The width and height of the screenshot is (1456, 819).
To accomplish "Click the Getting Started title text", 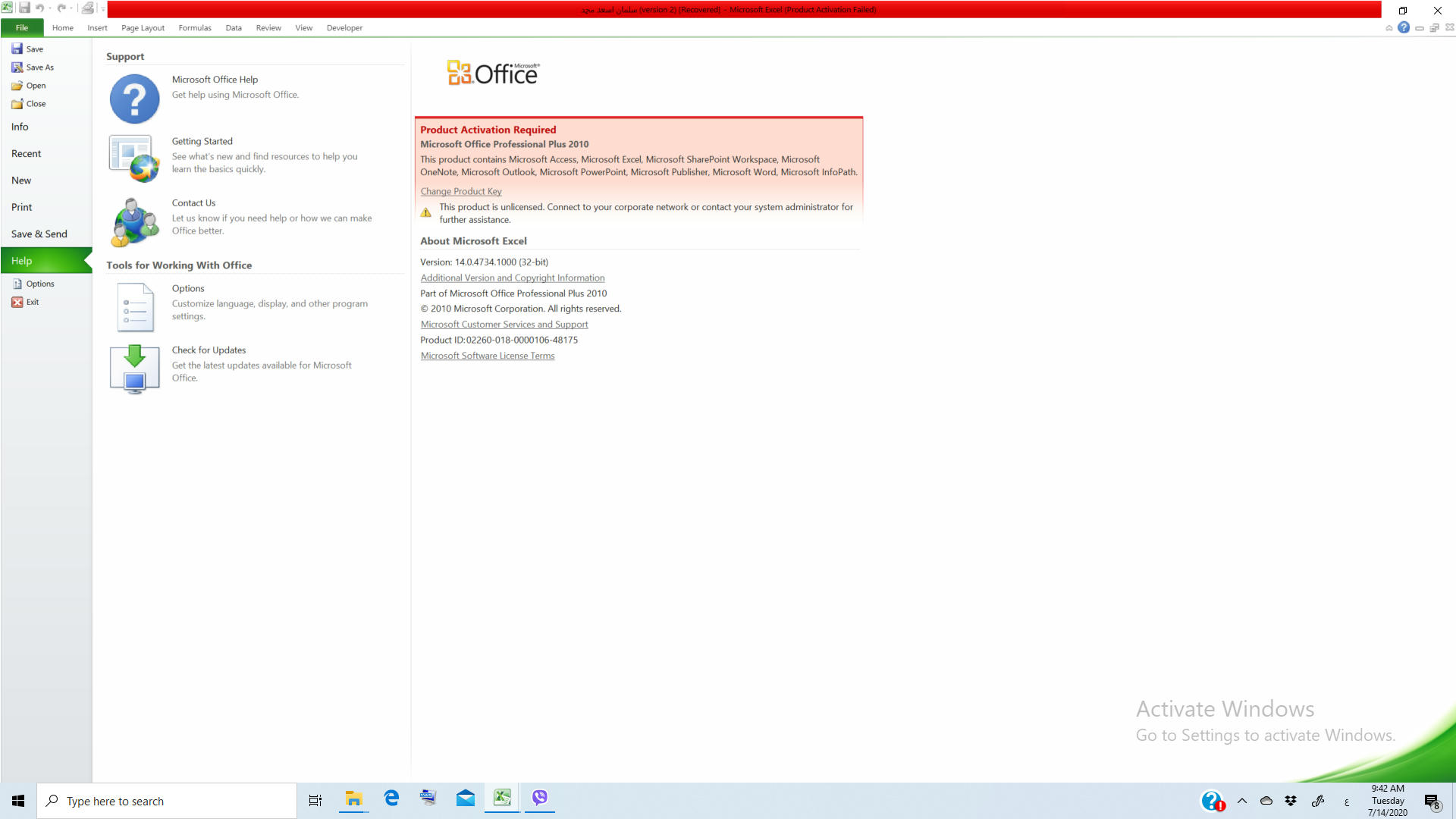I will coord(202,142).
